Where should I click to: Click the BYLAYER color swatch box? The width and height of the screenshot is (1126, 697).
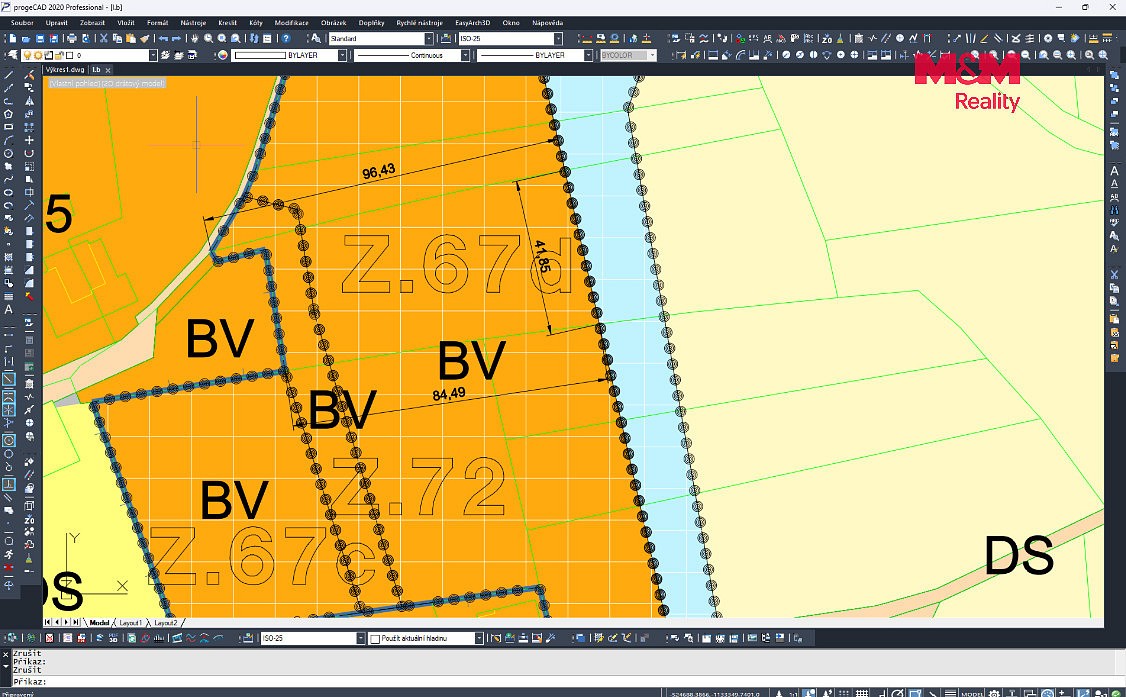(260, 55)
